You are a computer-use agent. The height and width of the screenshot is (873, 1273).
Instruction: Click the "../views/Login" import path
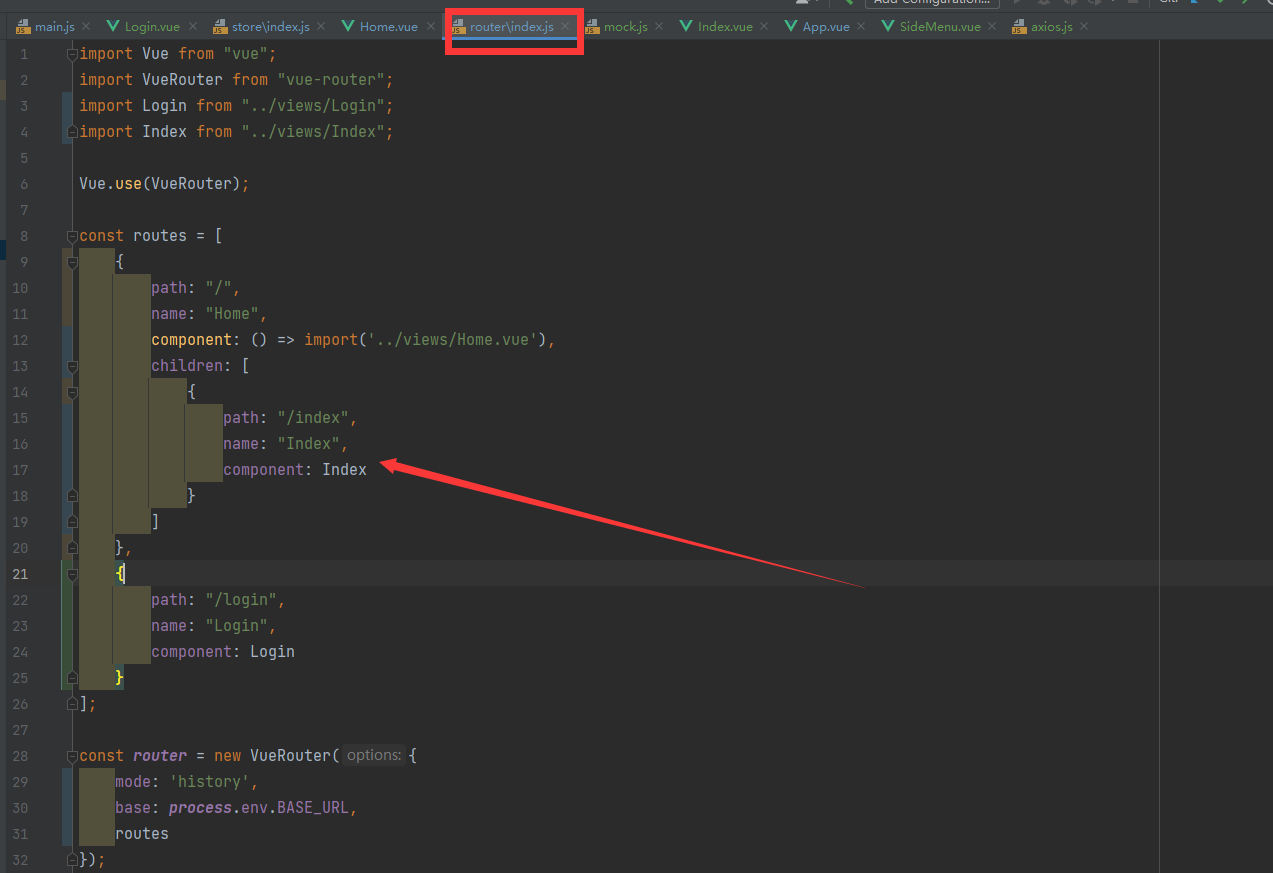tap(313, 106)
